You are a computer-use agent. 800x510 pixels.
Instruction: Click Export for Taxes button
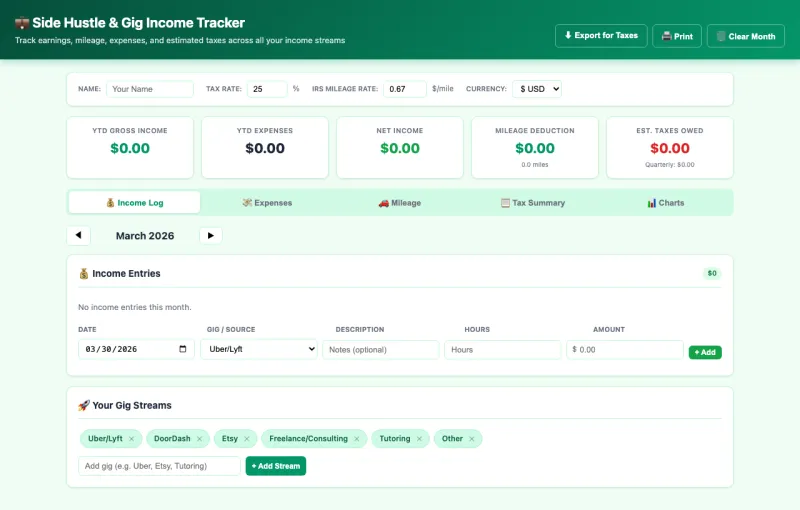(601, 36)
